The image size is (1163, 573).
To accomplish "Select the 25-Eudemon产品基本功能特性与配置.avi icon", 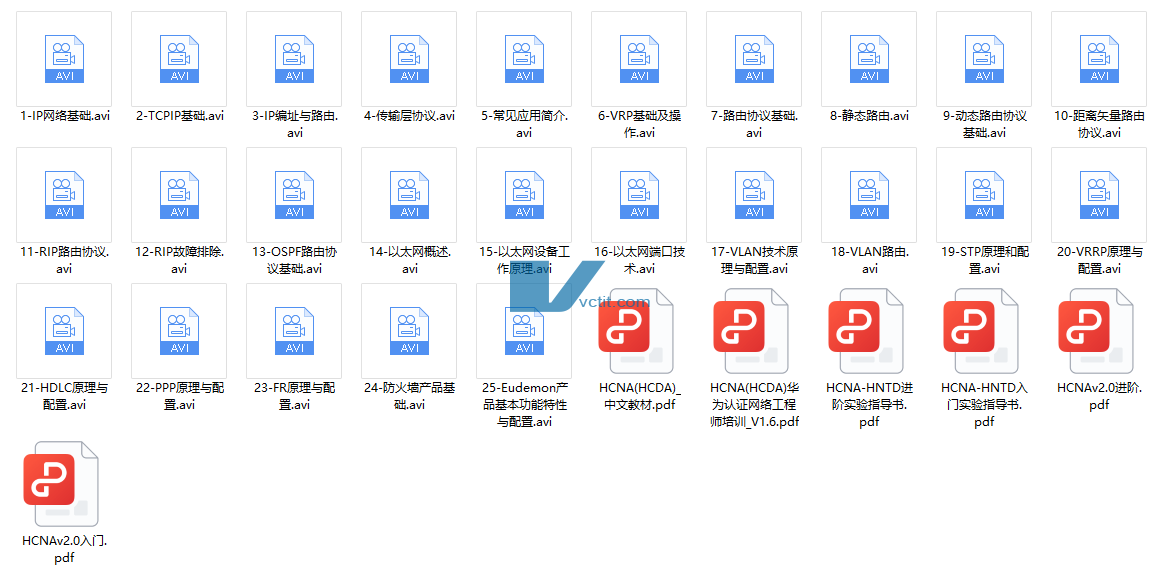I will coord(524,331).
